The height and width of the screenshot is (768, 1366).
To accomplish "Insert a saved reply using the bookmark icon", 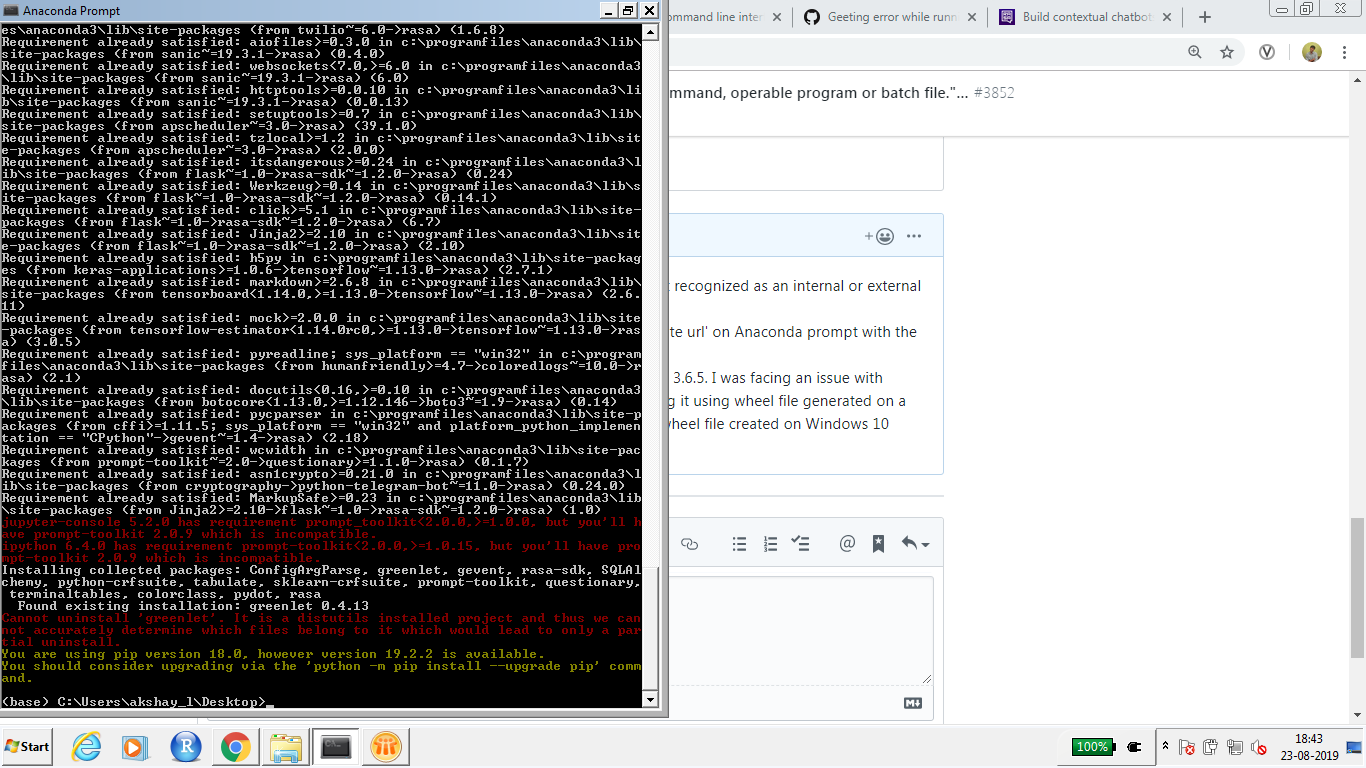I will (879, 542).
